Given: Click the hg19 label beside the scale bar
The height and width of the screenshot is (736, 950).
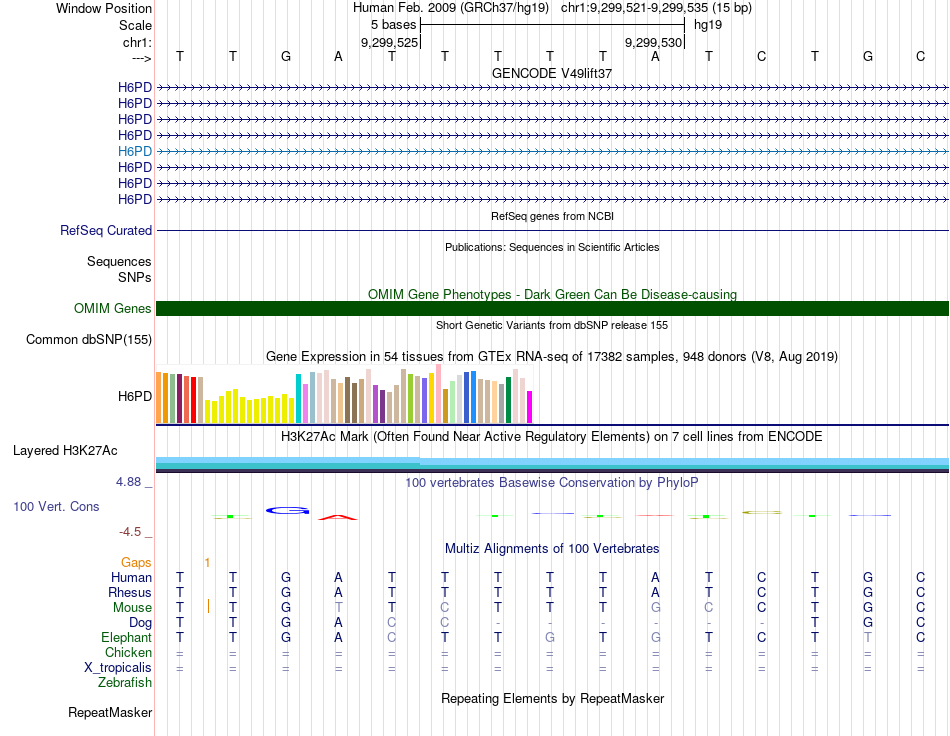Looking at the screenshot, I should point(708,25).
